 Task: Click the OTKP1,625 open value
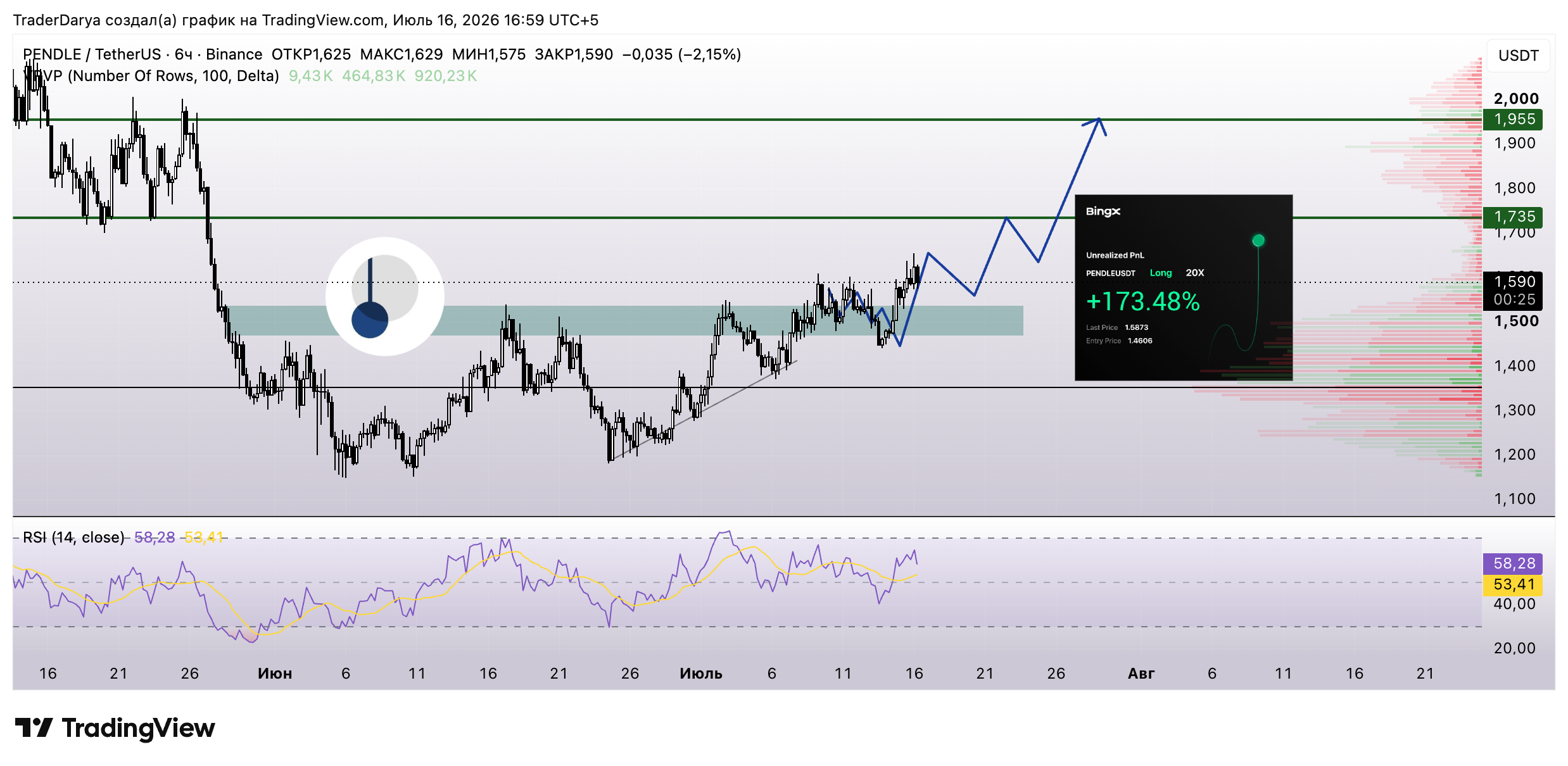click(311, 54)
